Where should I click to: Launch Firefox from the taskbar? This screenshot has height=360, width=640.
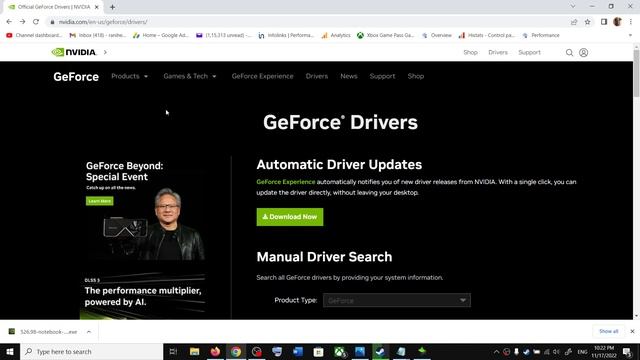(215, 351)
